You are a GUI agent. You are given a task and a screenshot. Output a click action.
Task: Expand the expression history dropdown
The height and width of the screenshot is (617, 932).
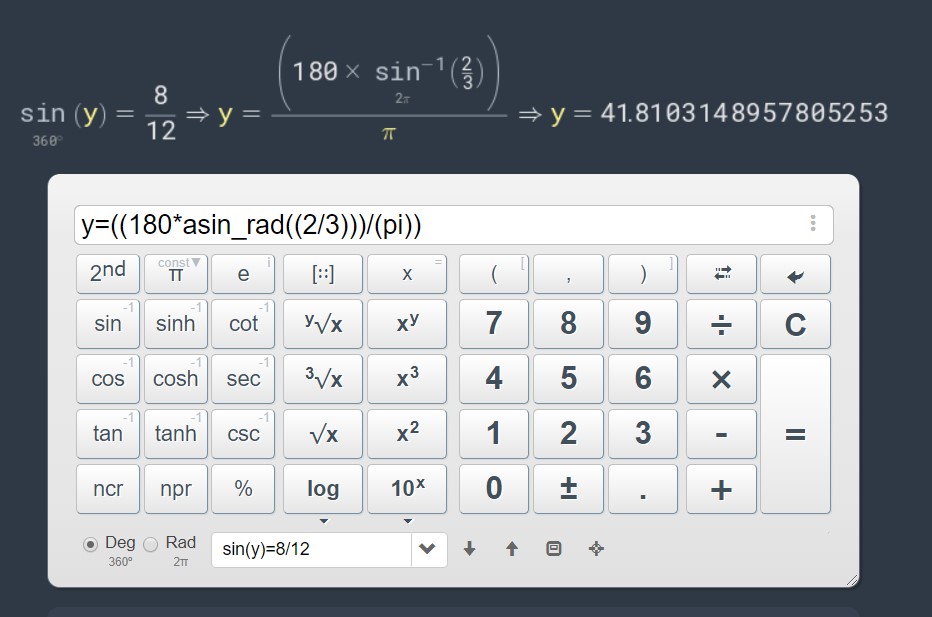coord(428,549)
